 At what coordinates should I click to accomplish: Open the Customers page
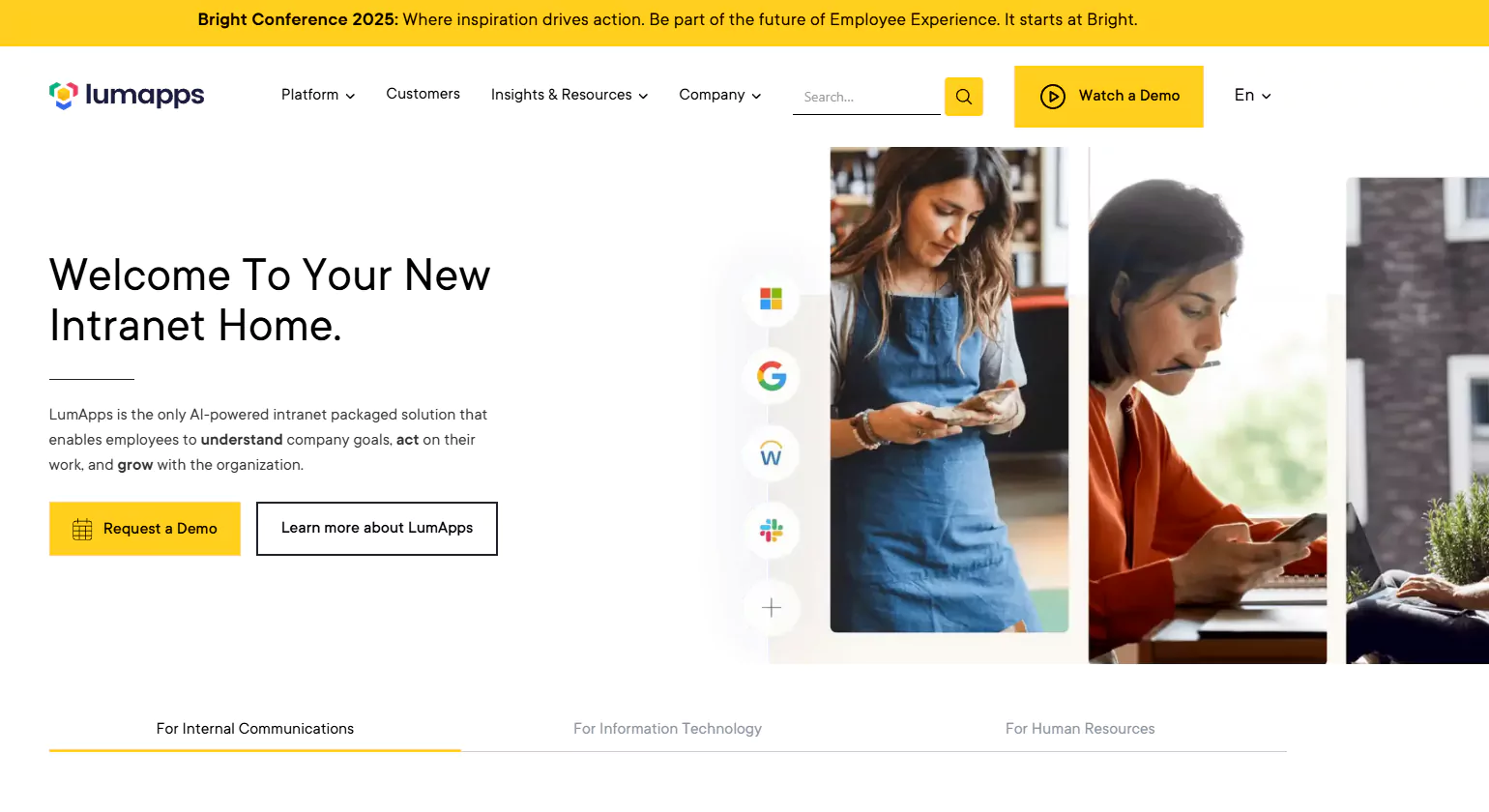pyautogui.click(x=423, y=94)
